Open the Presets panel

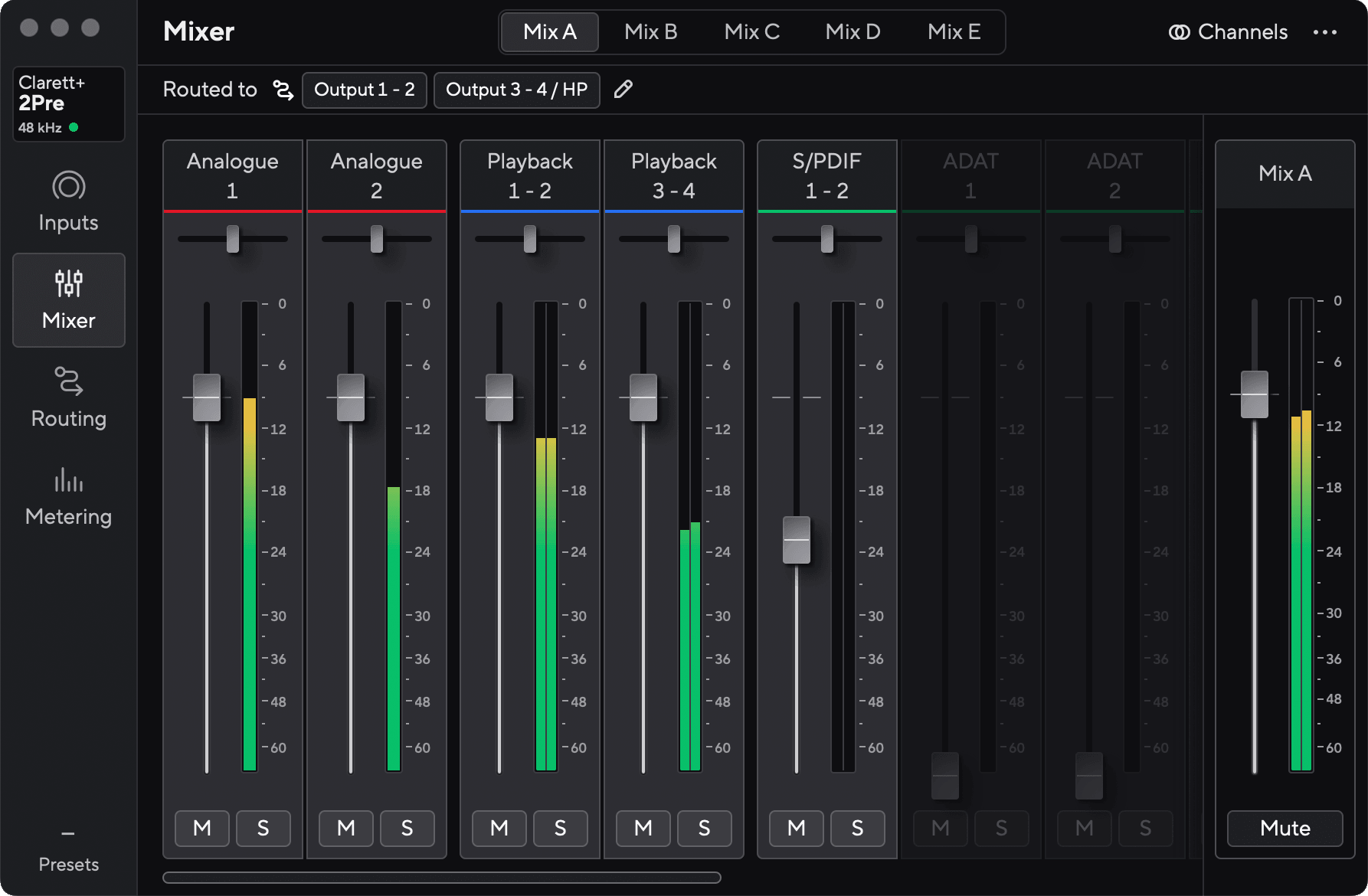coord(68,852)
